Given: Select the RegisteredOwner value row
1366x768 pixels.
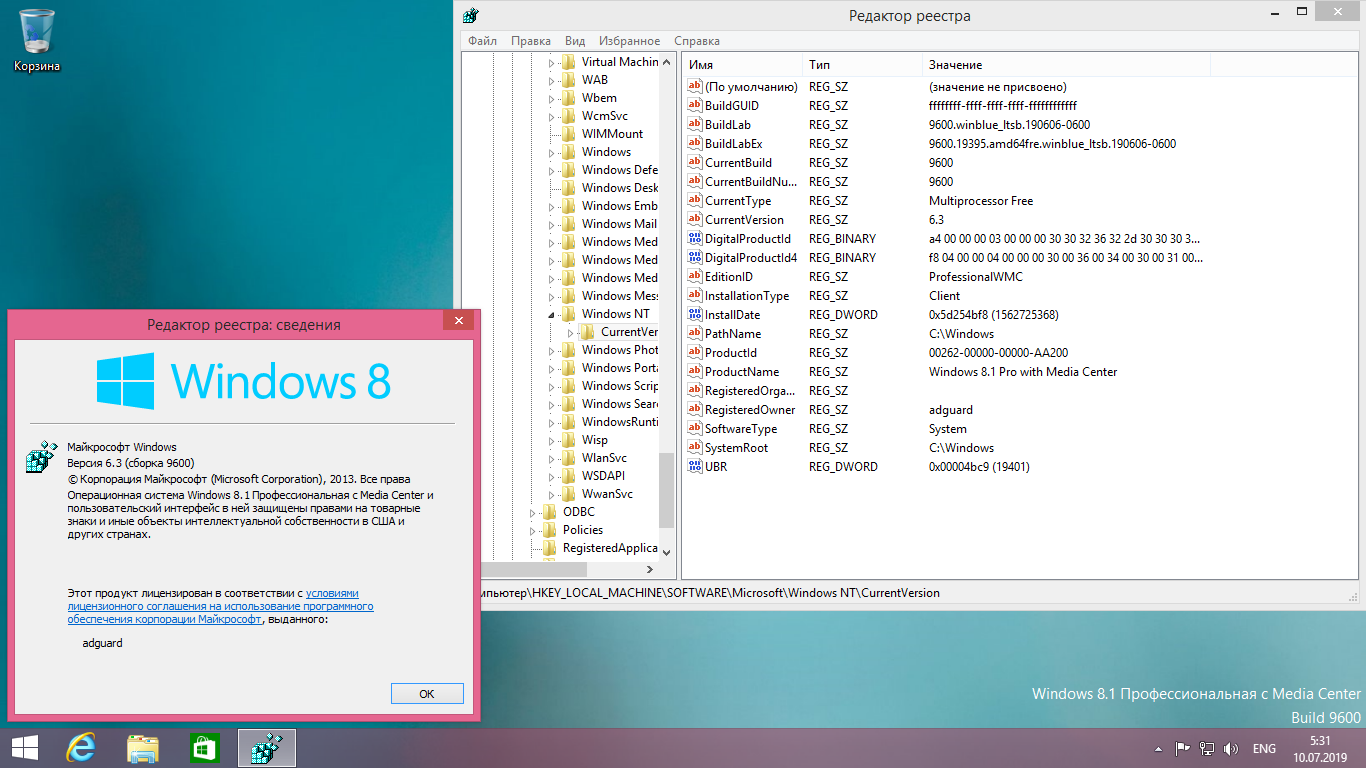Looking at the screenshot, I should pos(1018,410).
